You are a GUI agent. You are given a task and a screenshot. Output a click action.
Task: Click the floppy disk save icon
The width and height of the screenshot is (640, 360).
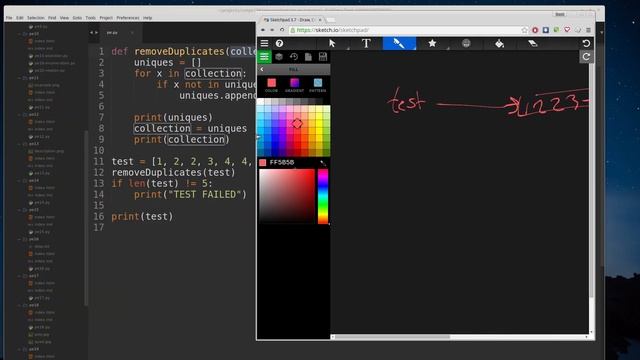(323, 57)
